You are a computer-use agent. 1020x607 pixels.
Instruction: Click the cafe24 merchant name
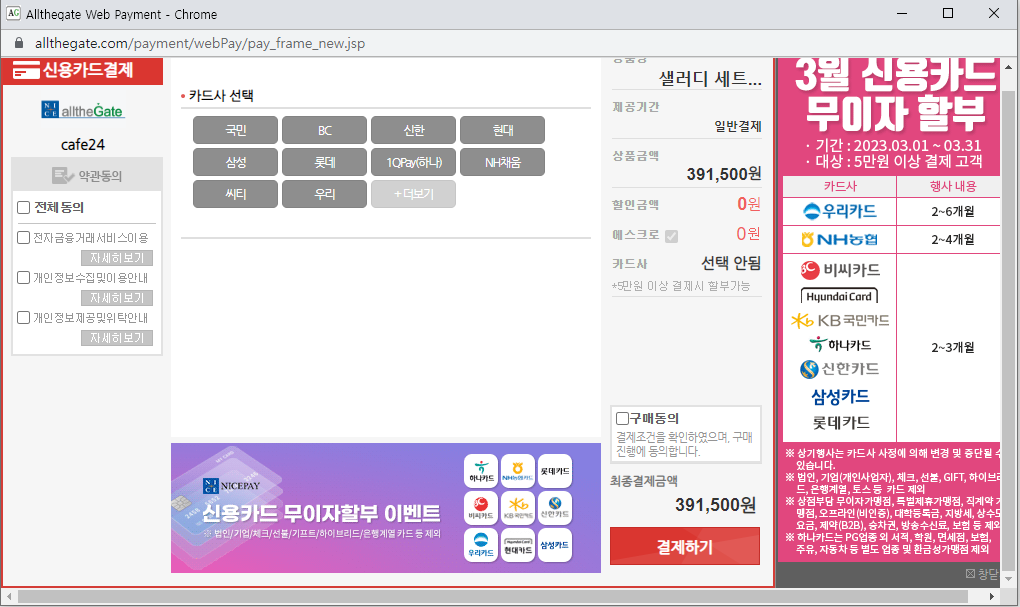tap(83, 144)
